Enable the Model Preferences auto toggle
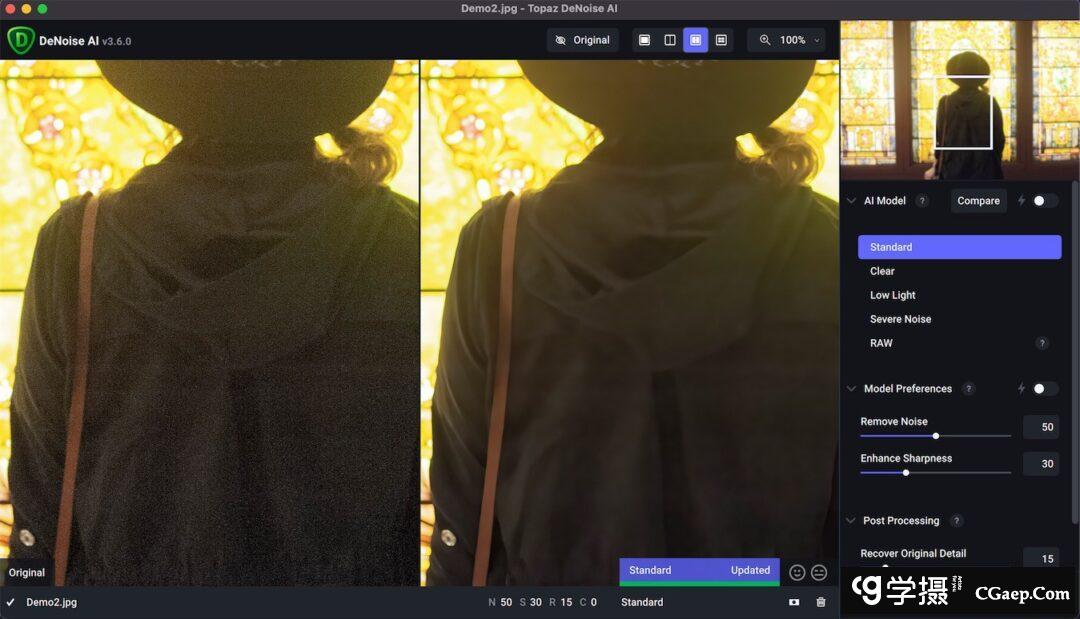This screenshot has height=619, width=1080. pos(1044,389)
